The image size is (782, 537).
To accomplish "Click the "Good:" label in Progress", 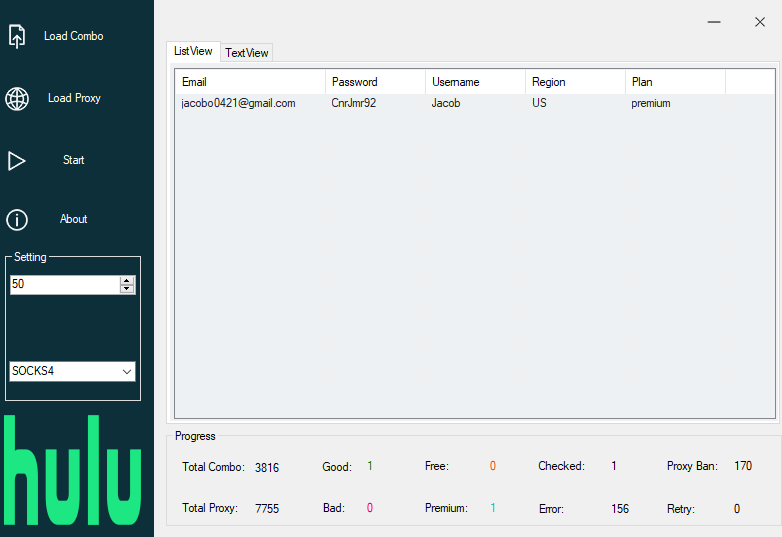I will tap(337, 467).
